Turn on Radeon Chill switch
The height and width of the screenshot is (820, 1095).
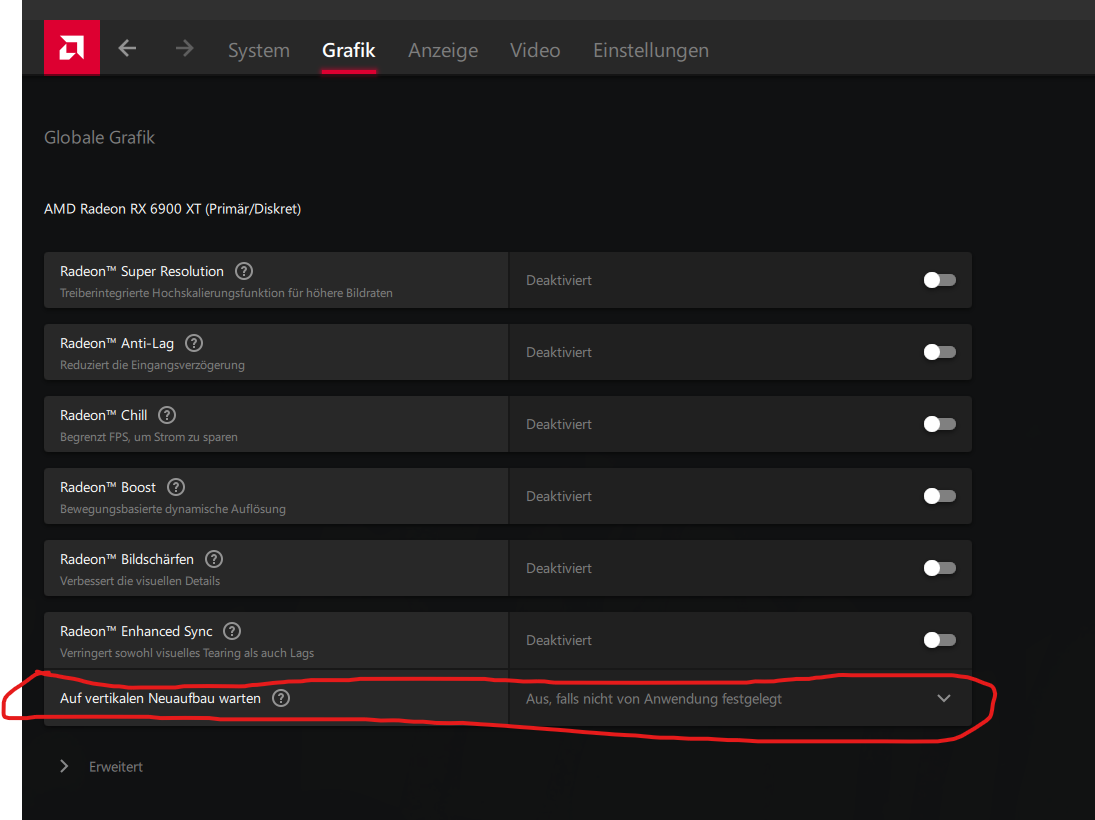[x=939, y=424]
